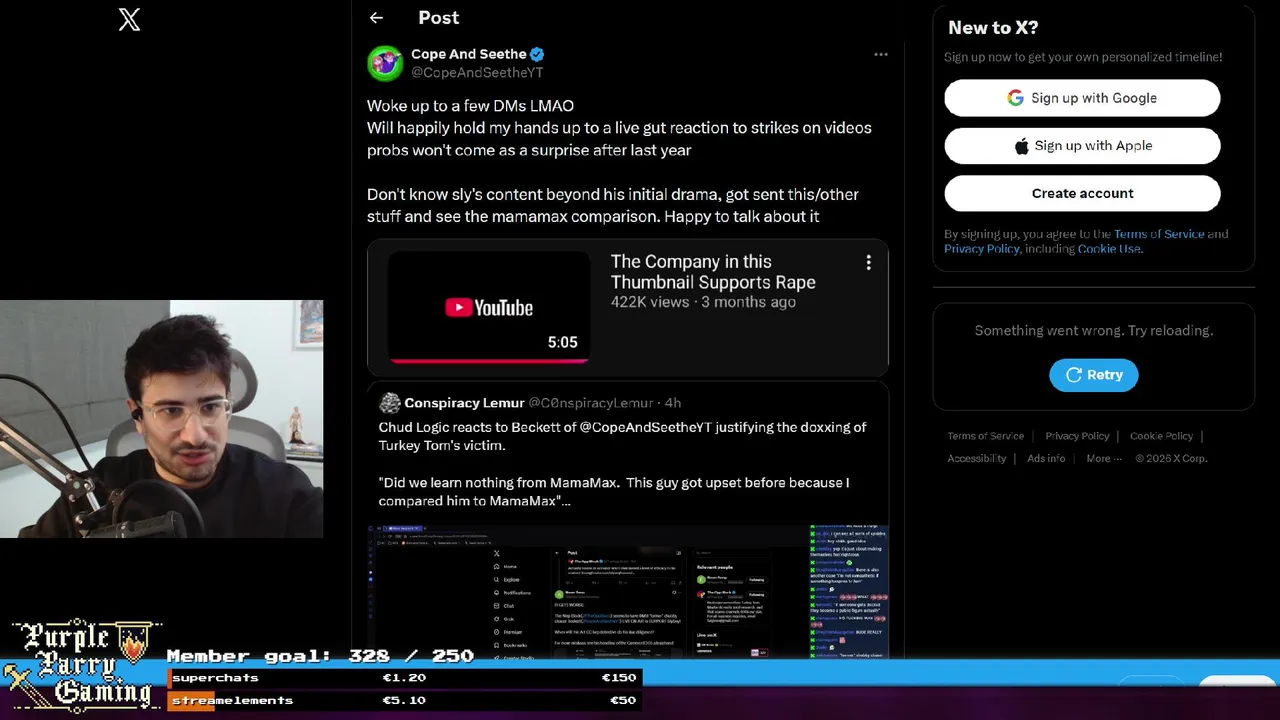Open the footer Terms of Service link

pyautogui.click(x=986, y=436)
